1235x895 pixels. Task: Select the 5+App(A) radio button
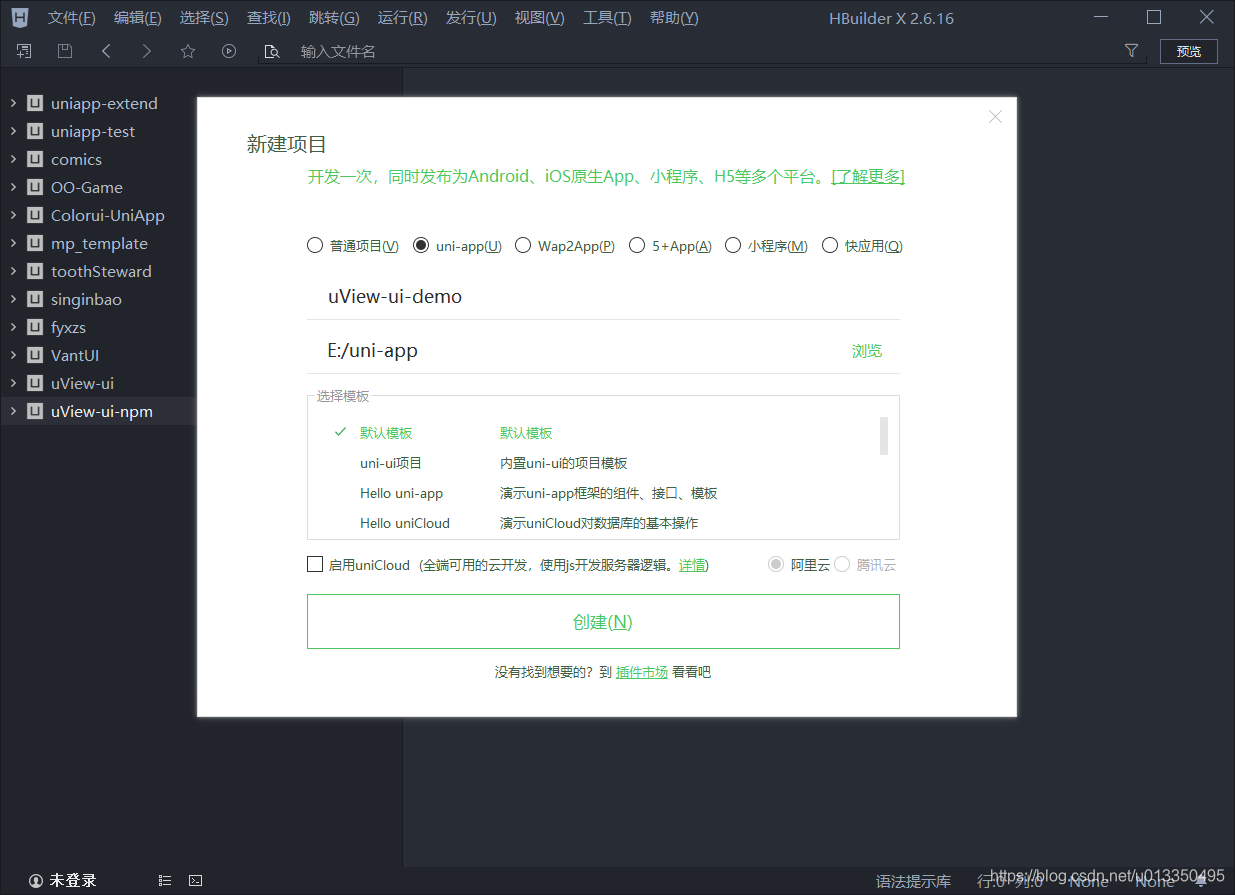[x=637, y=245]
